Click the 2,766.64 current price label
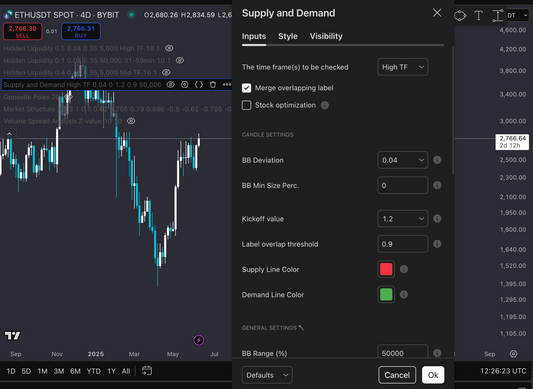 click(512, 141)
